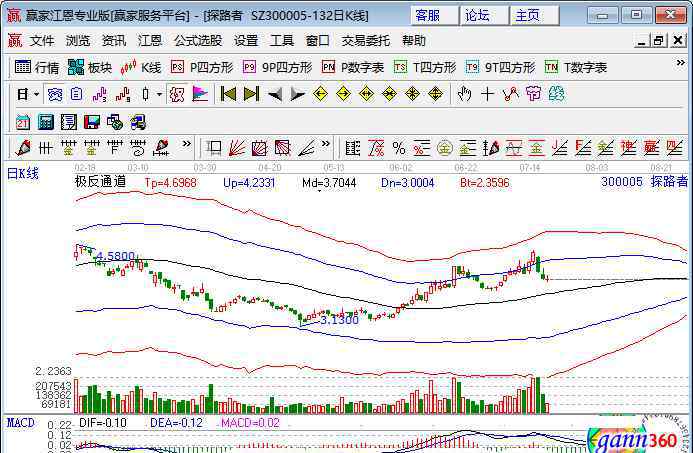
Task: Select the hand pan tool
Action: 464,94
